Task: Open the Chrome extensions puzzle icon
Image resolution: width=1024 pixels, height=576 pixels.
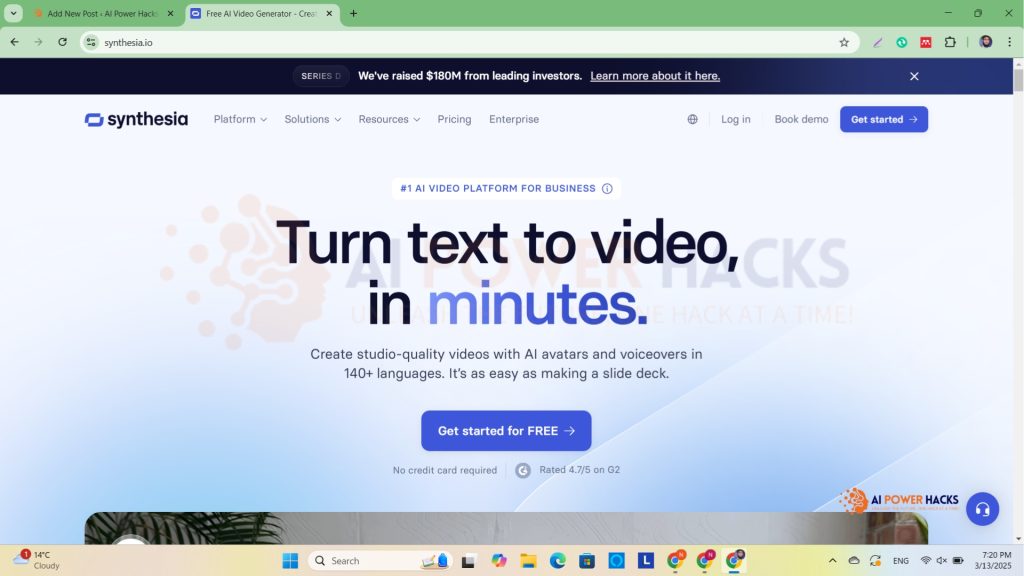Action: (950, 42)
